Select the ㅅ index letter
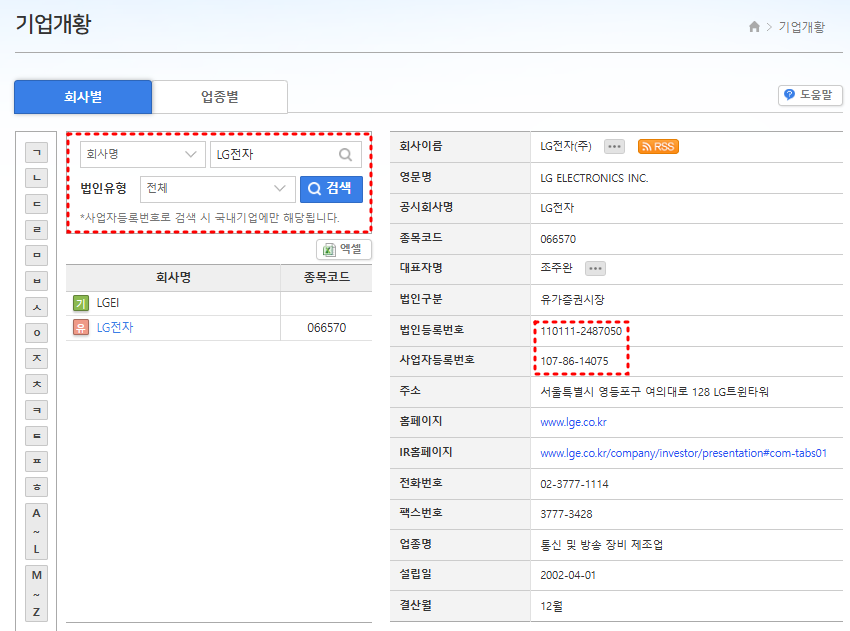Viewport: 850px width, 631px height. pyautogui.click(x=37, y=307)
